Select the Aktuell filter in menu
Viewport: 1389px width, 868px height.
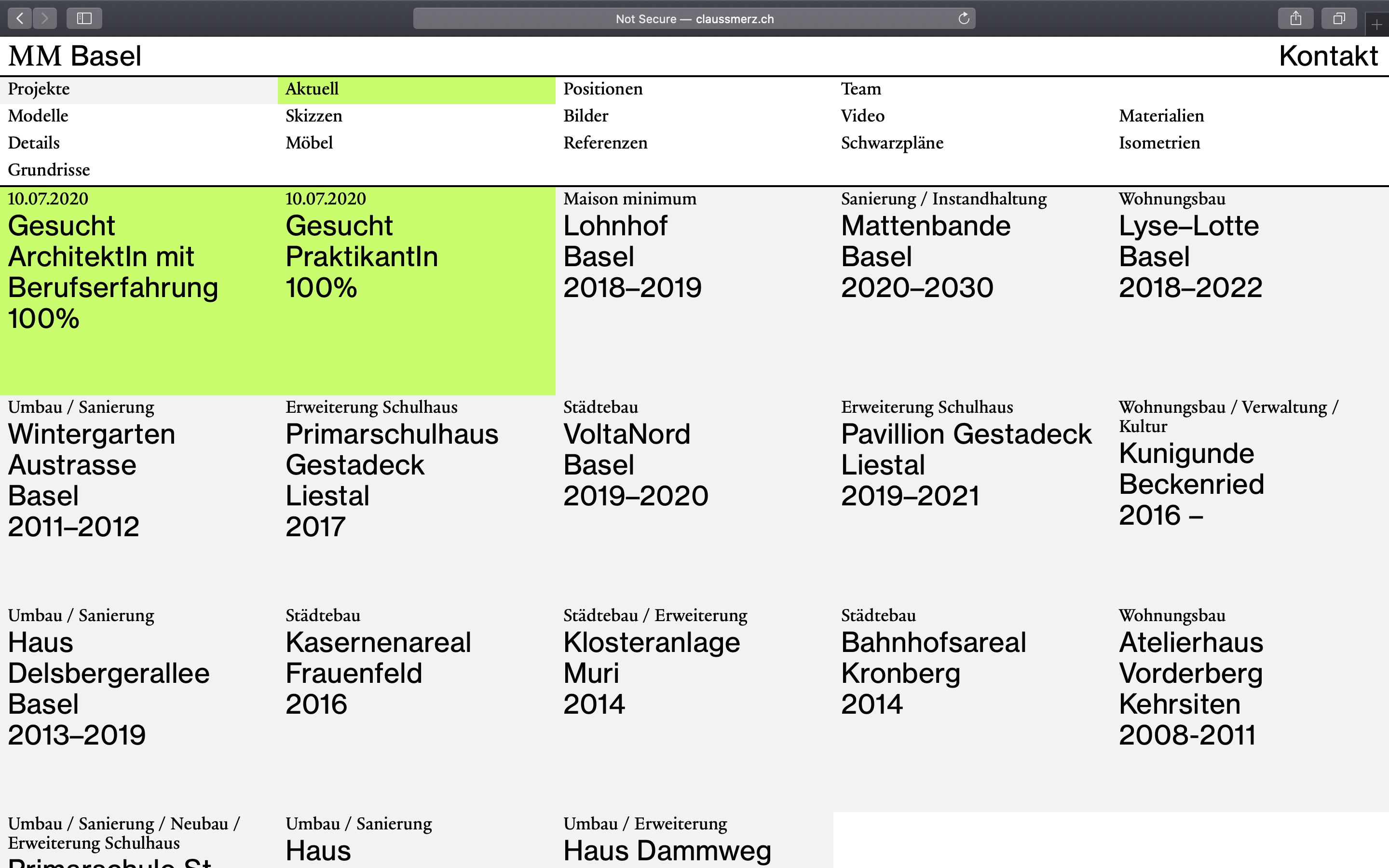(312, 89)
